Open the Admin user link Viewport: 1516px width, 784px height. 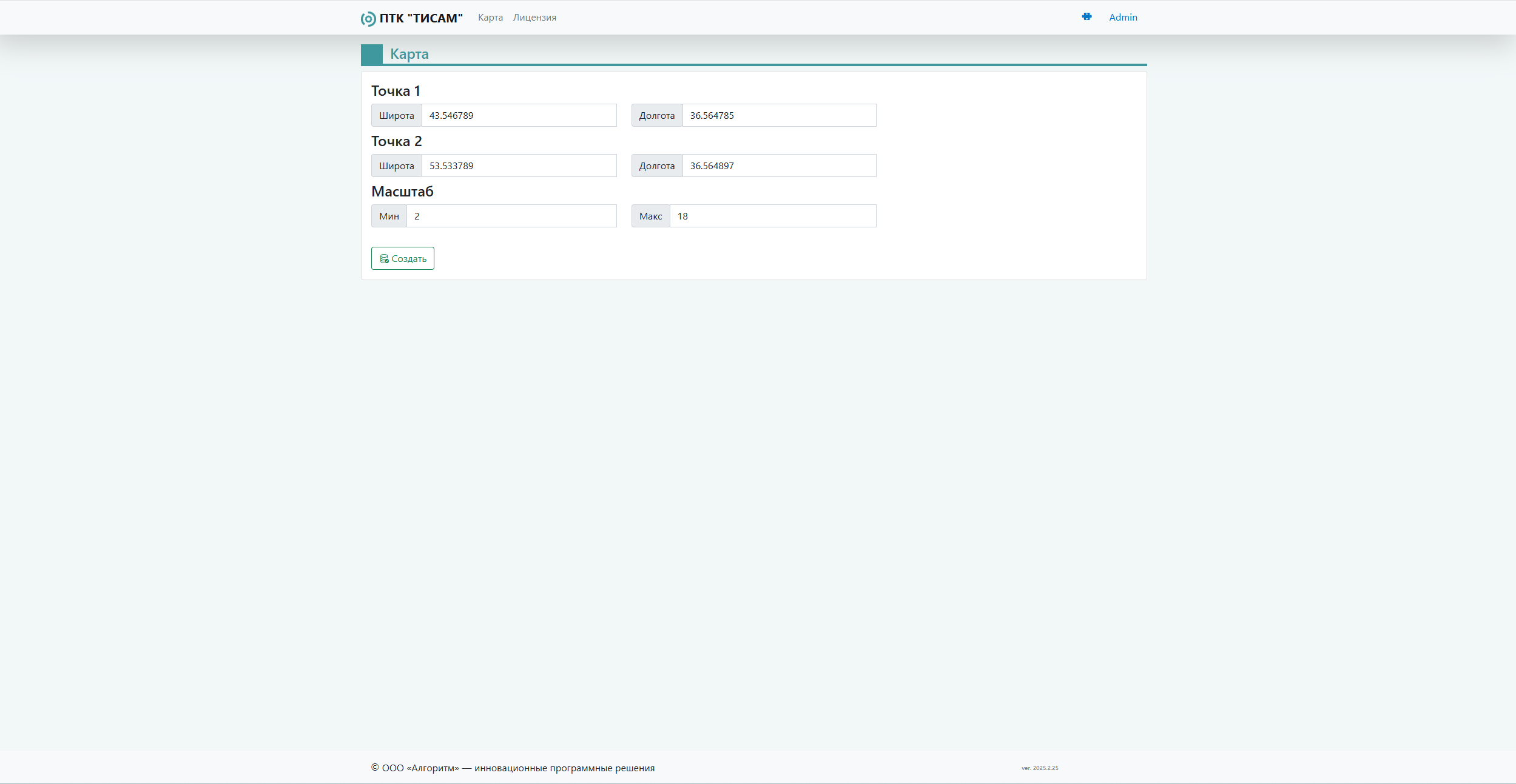point(1123,18)
